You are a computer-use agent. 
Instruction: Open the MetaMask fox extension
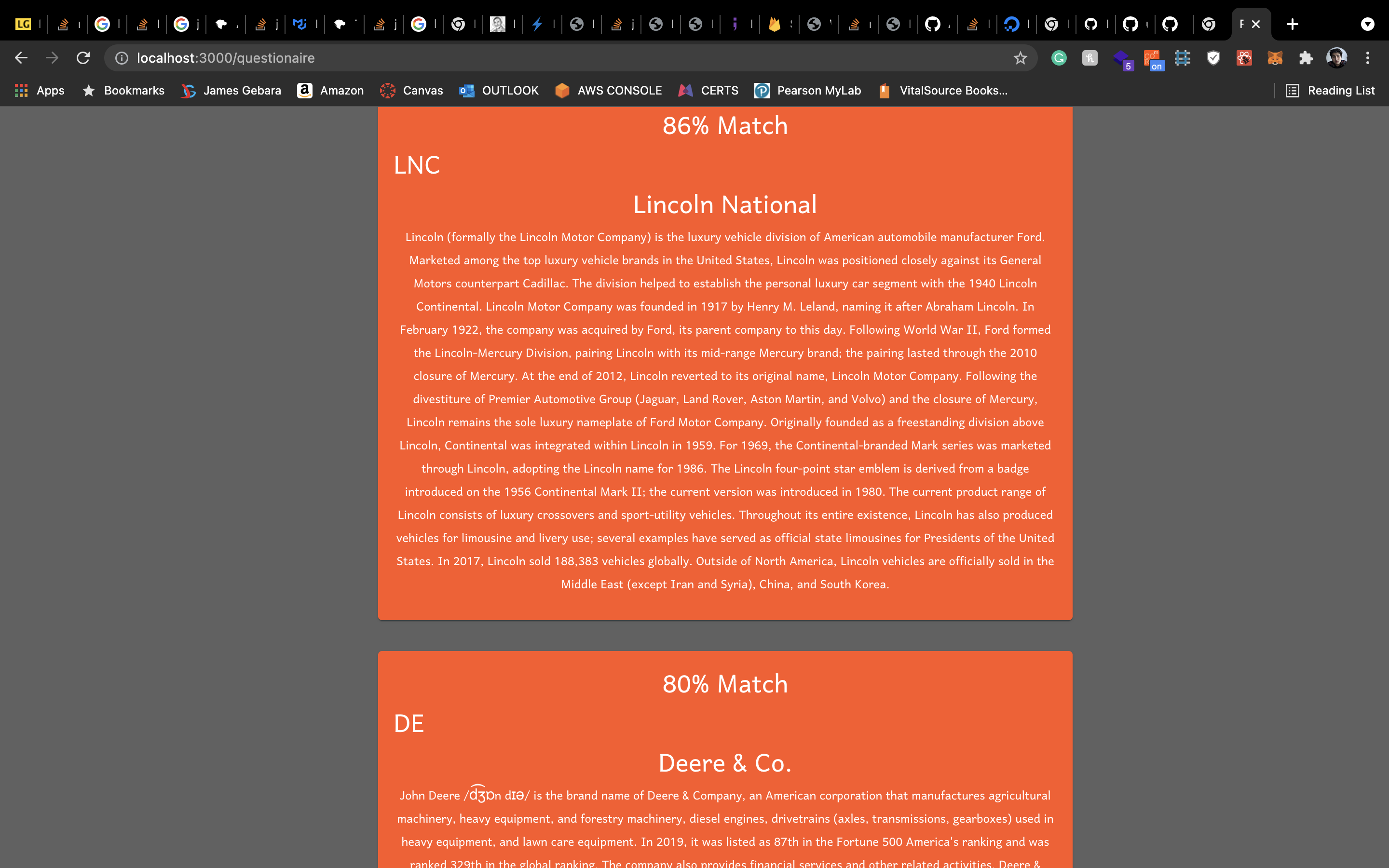(x=1275, y=58)
